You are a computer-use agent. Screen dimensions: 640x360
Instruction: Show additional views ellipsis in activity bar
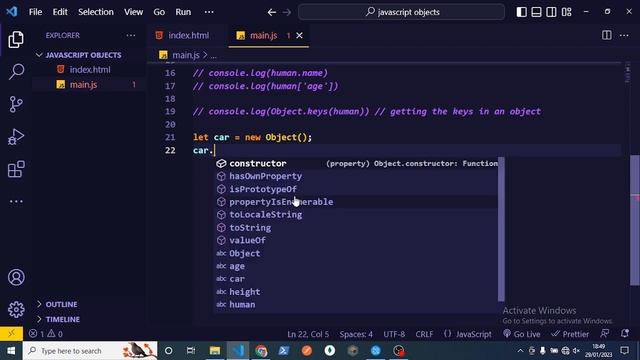click(16, 201)
